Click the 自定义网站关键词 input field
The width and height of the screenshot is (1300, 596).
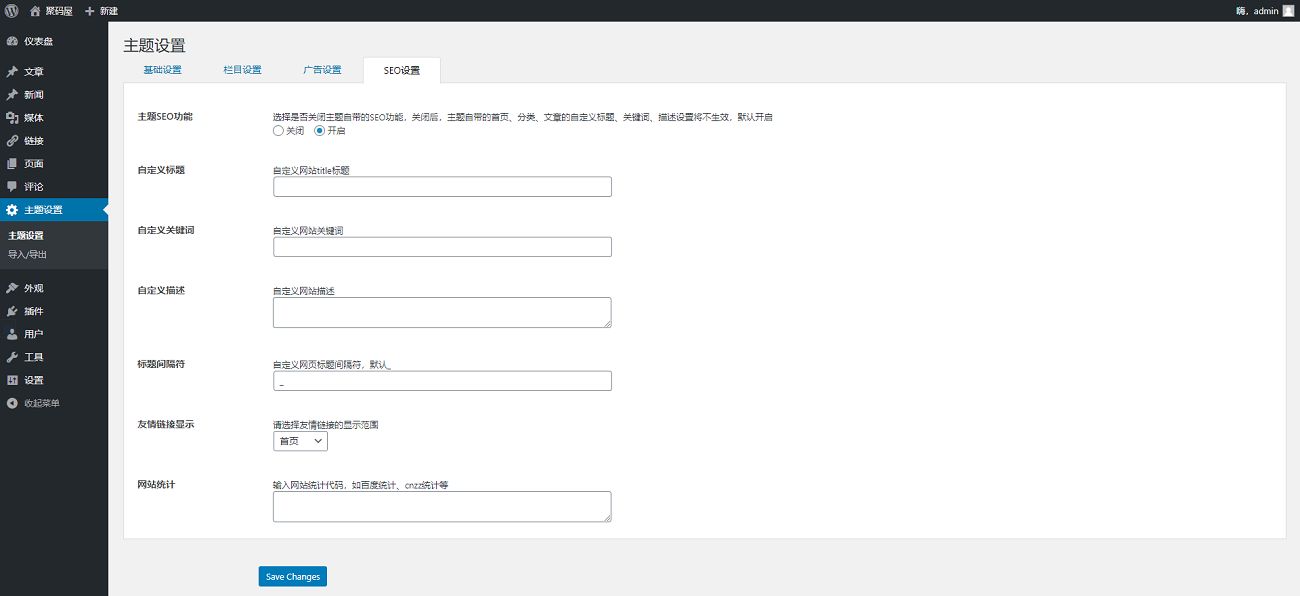[442, 247]
